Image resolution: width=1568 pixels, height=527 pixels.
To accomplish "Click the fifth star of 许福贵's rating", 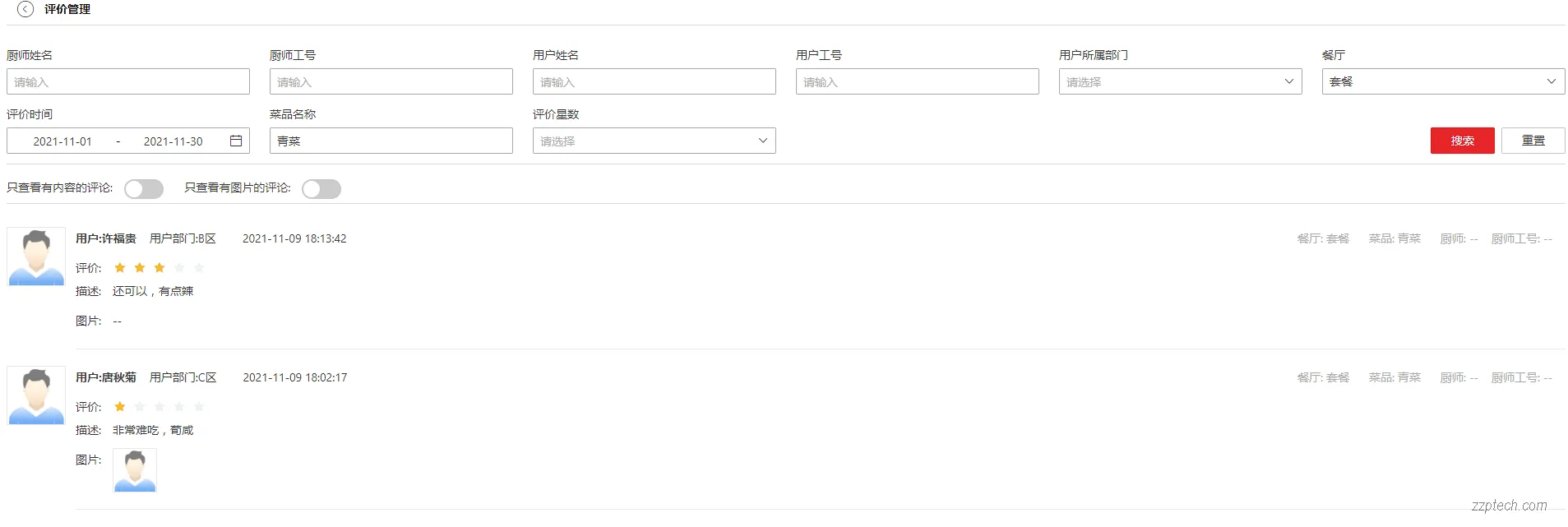I will point(199,268).
